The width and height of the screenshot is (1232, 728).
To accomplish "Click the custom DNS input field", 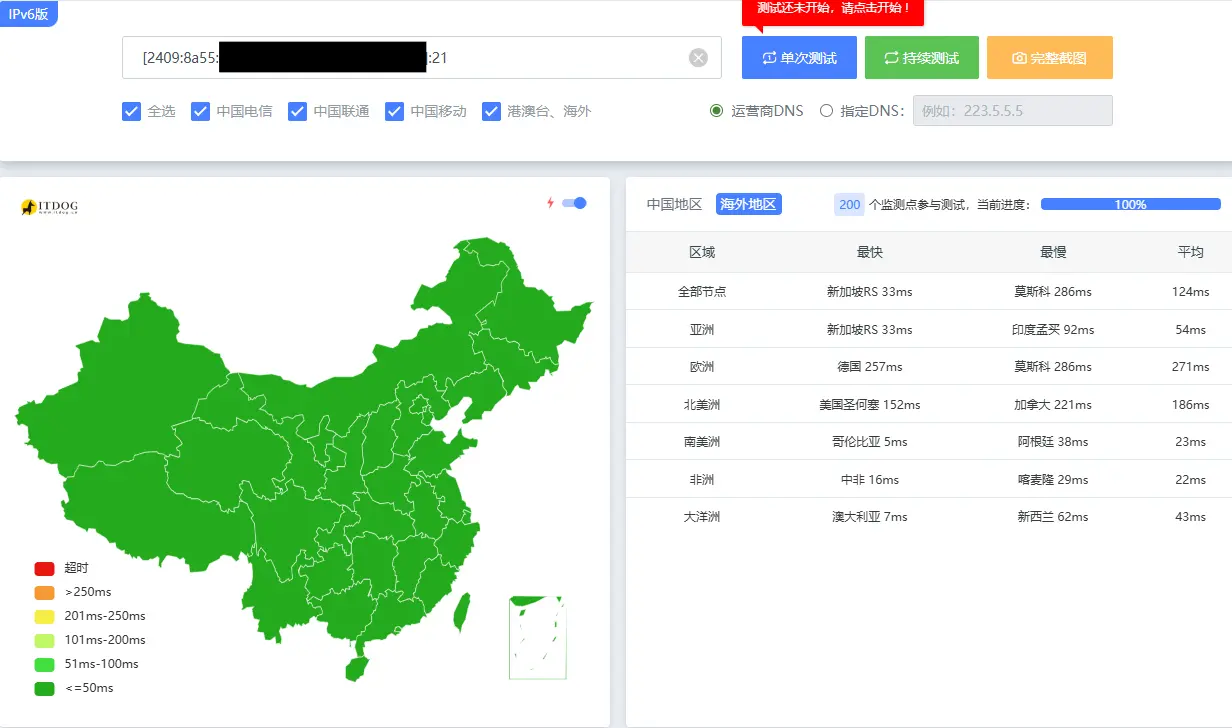I will tap(1012, 111).
